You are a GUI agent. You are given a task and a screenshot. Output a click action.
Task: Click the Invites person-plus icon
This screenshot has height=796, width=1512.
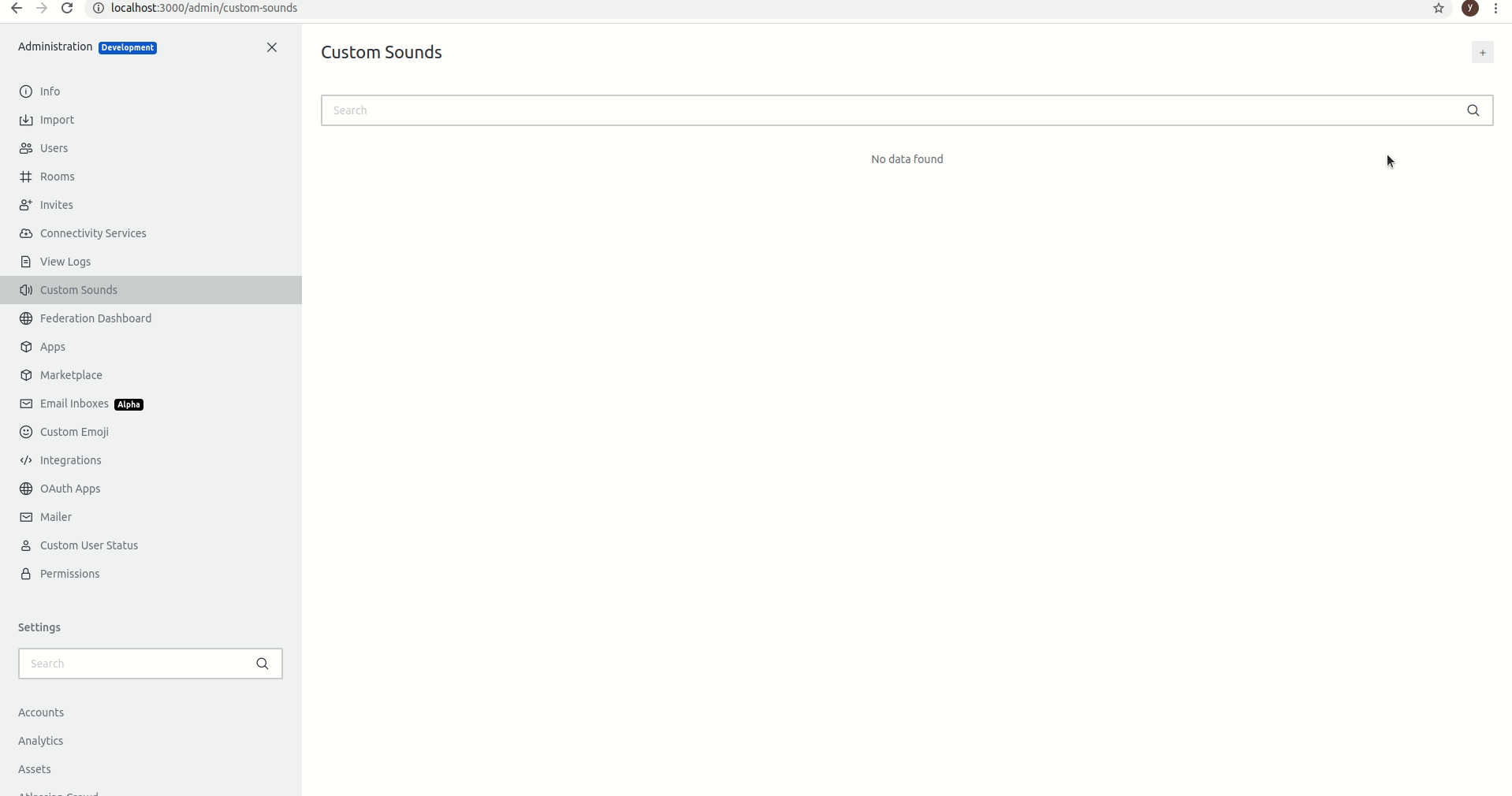26,205
